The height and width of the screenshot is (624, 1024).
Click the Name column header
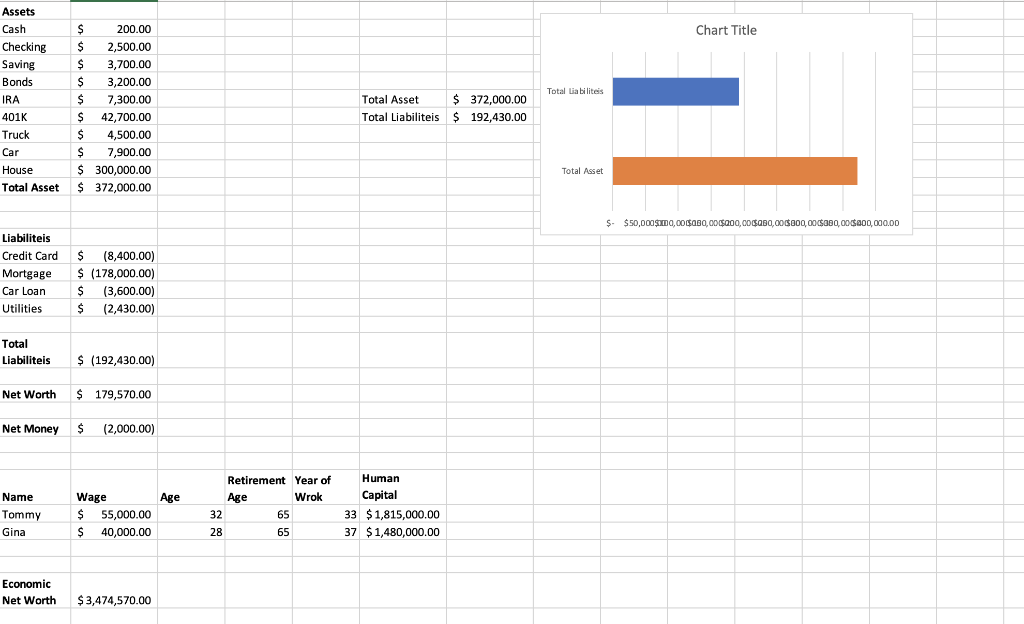coord(35,488)
